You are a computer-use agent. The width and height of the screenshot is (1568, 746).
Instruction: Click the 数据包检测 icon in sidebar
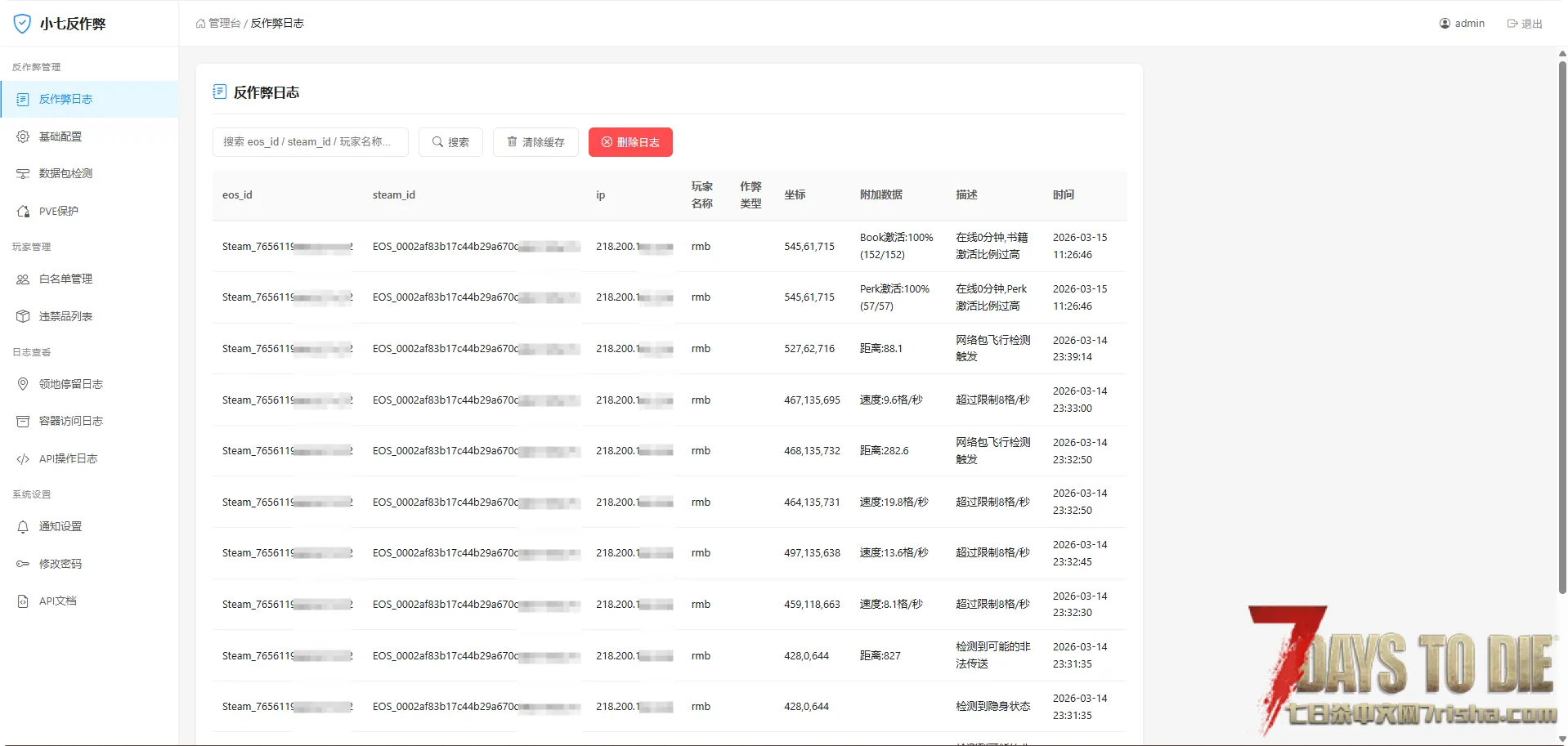(x=23, y=173)
